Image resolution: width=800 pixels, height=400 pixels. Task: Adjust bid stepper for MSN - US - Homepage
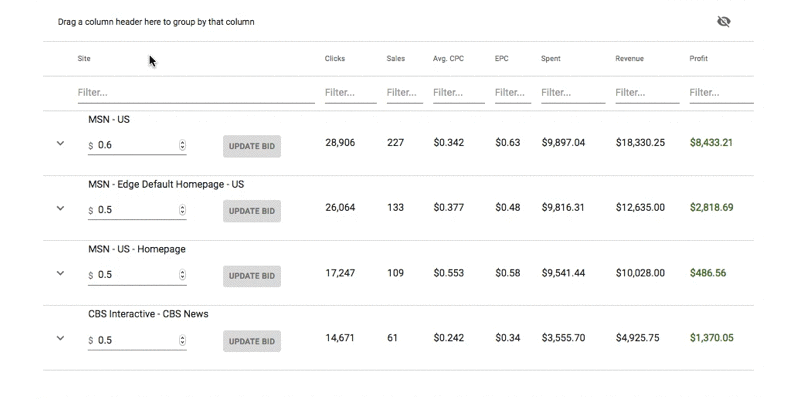click(182, 275)
